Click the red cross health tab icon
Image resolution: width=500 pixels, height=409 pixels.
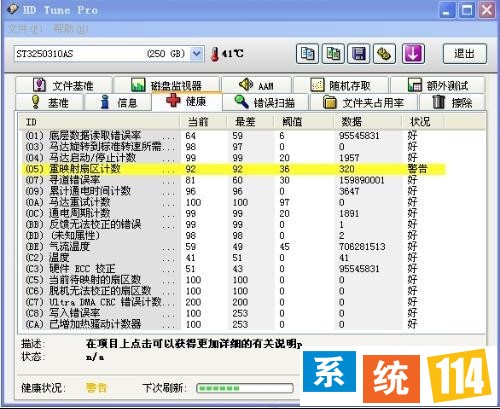click(173, 100)
